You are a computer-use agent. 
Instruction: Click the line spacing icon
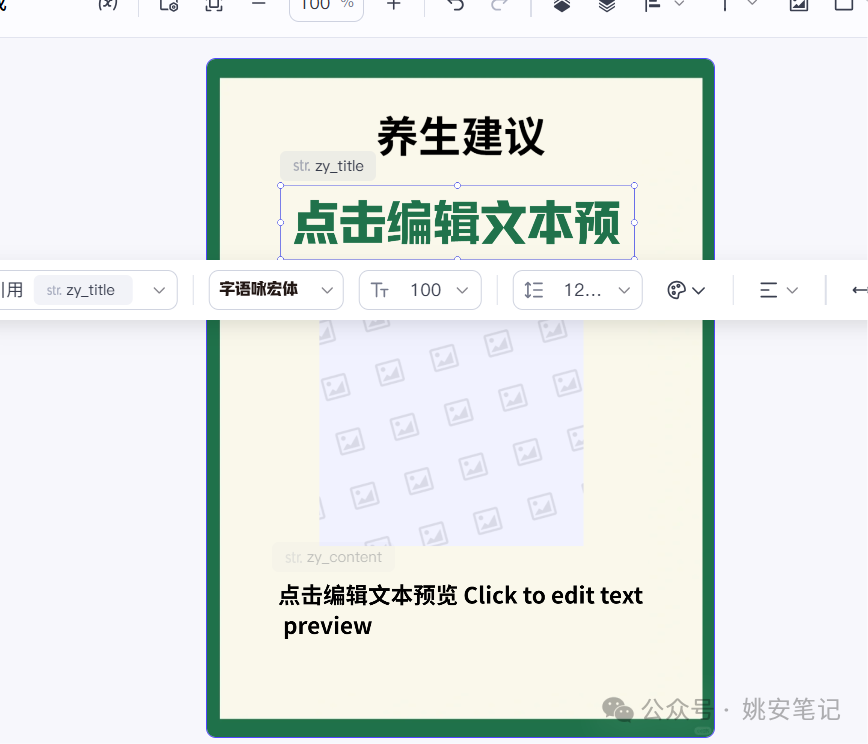(534, 290)
